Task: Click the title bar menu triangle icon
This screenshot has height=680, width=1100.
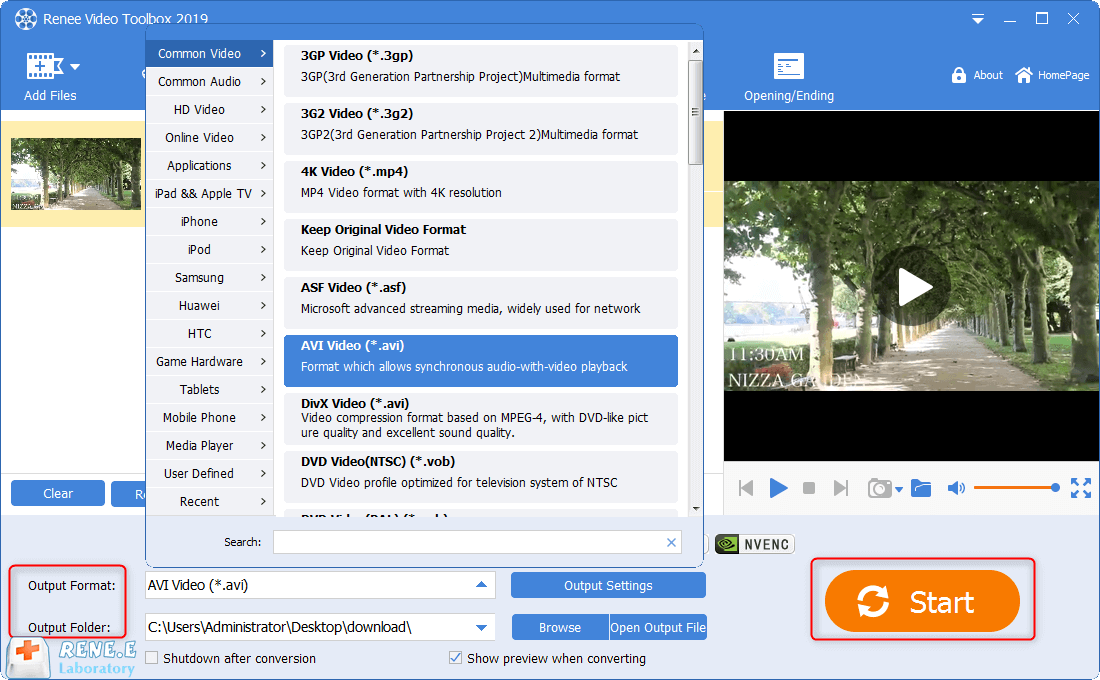Action: coord(977,19)
